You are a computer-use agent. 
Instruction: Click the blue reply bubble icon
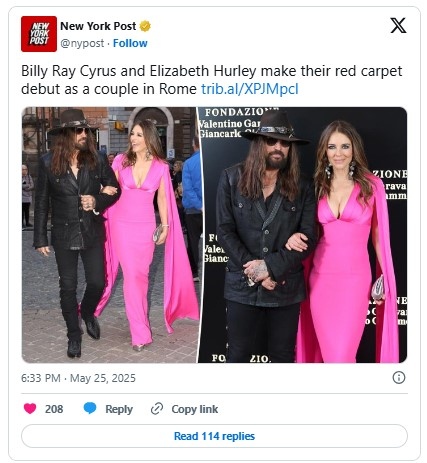tap(90, 408)
